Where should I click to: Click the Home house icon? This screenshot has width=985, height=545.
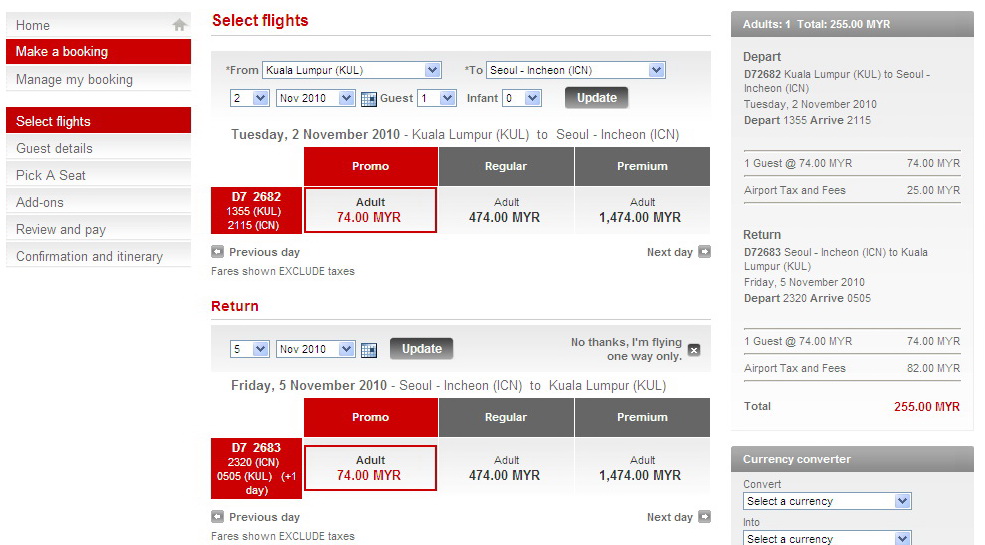pos(179,25)
